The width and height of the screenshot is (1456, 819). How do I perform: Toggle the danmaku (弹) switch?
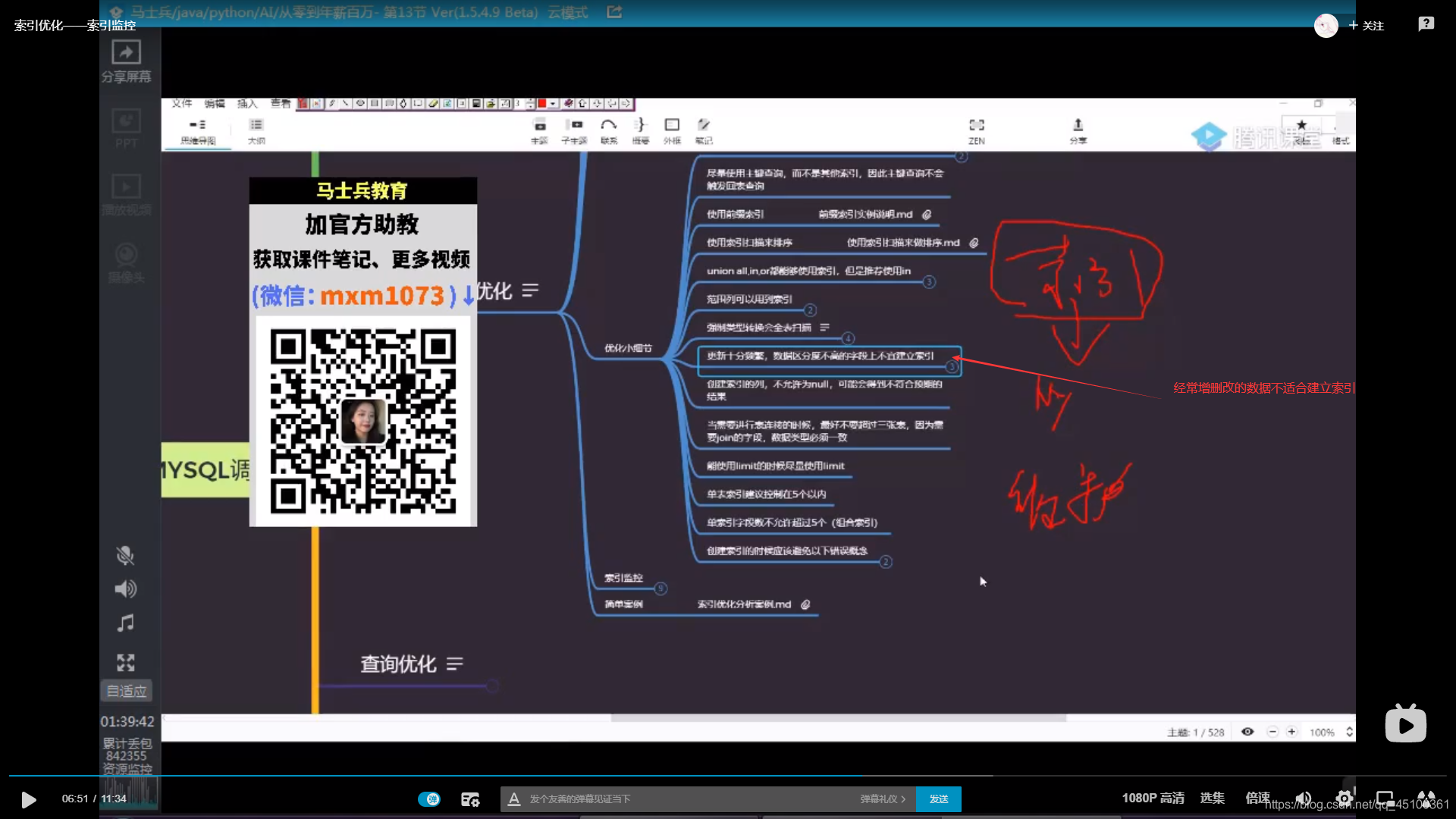coord(428,799)
